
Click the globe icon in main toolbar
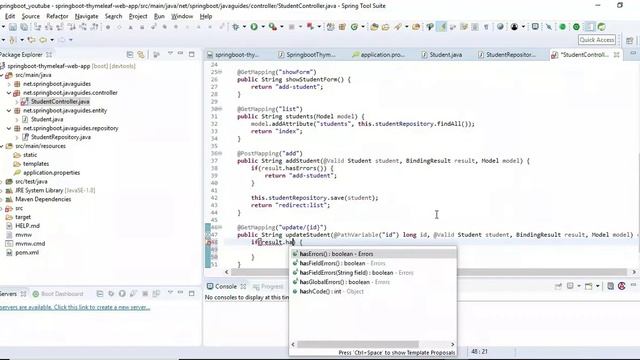coord(500,27)
